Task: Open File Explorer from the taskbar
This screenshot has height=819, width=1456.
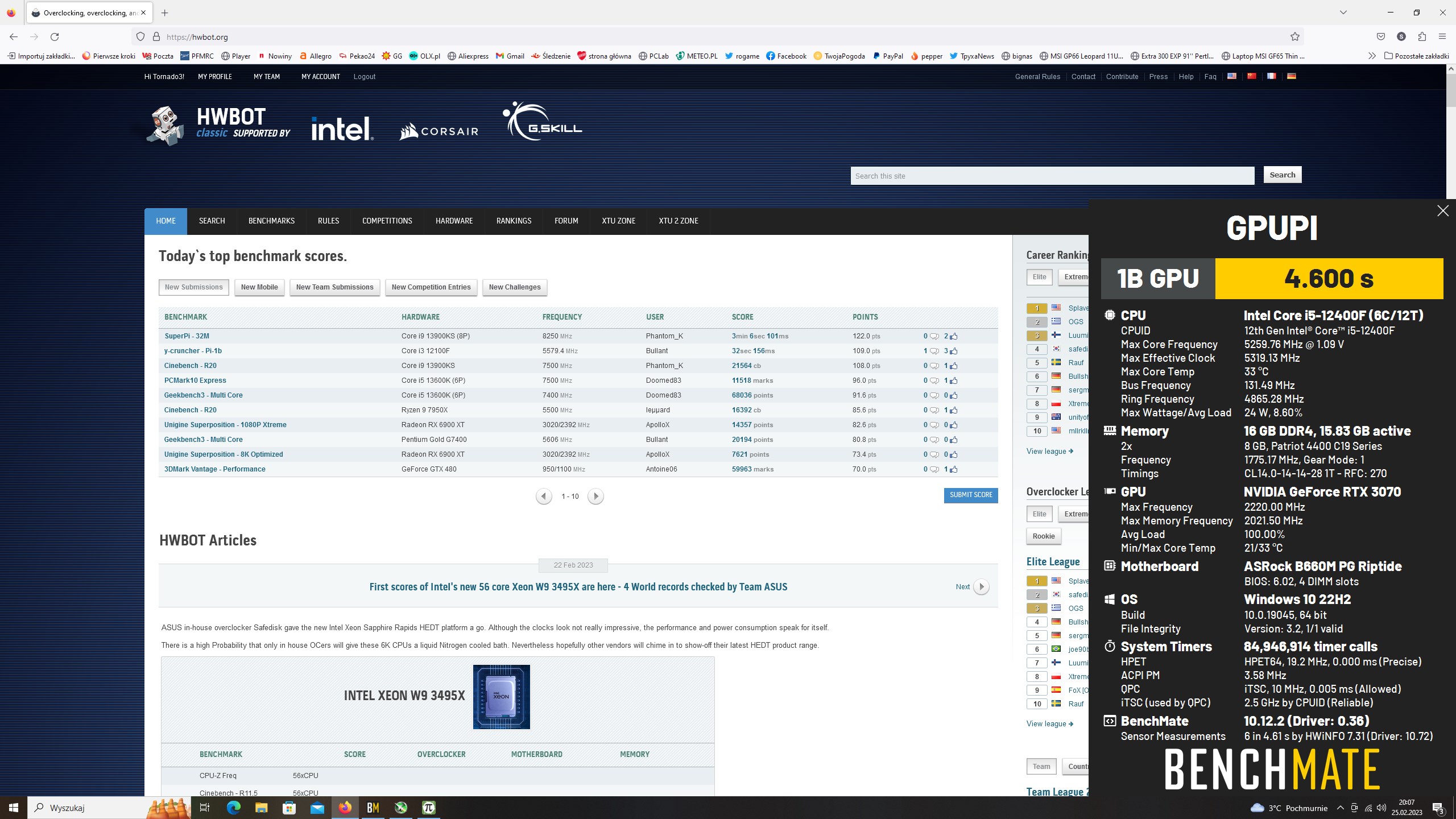Action: pyautogui.click(x=261, y=808)
